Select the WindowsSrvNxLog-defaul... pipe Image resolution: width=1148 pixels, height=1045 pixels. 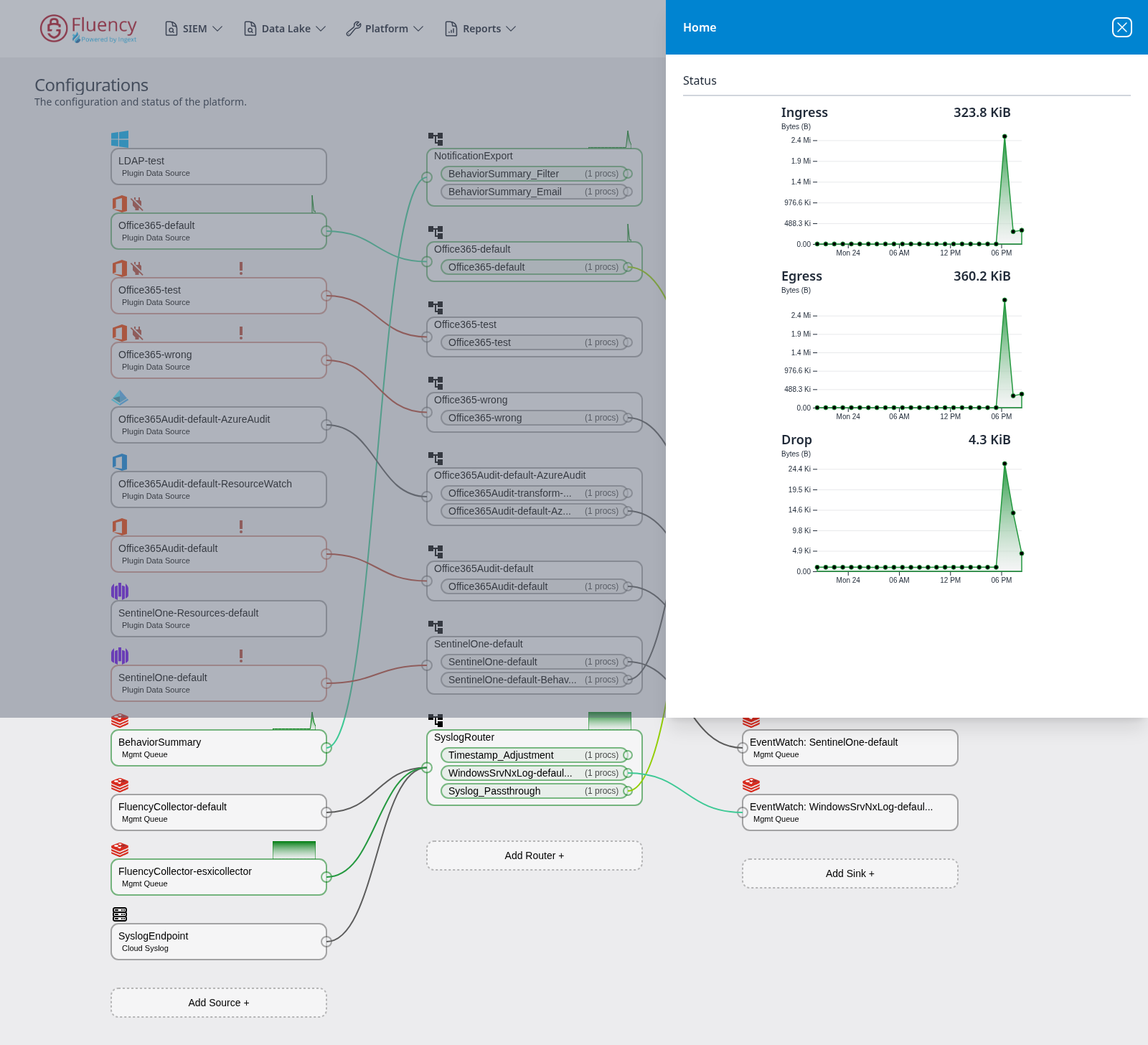point(534,773)
